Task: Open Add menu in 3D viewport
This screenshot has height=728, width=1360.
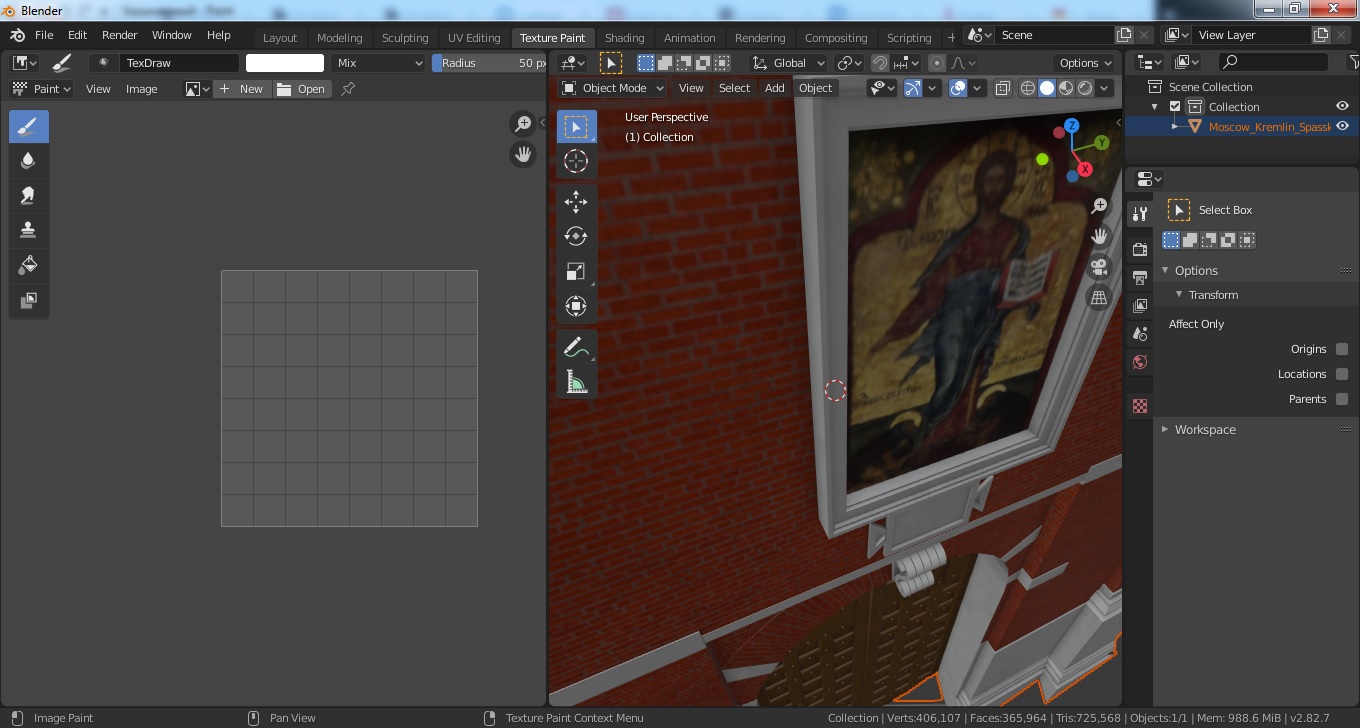Action: [774, 88]
